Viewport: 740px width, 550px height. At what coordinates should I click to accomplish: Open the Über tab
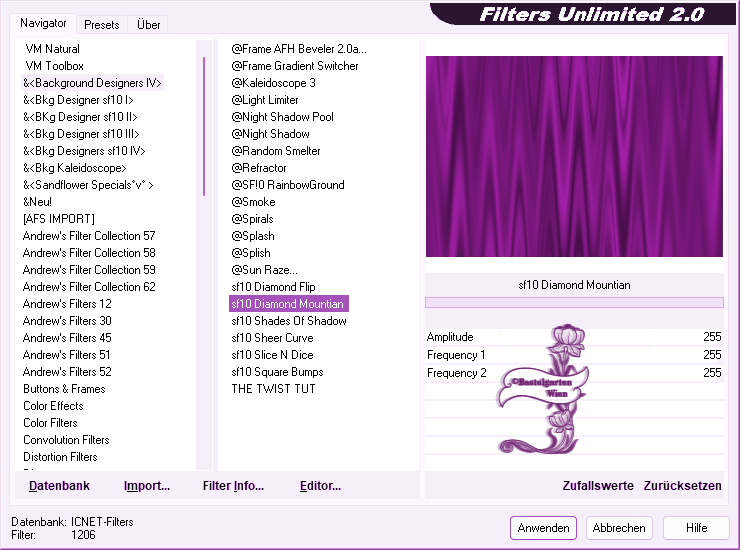click(x=148, y=25)
